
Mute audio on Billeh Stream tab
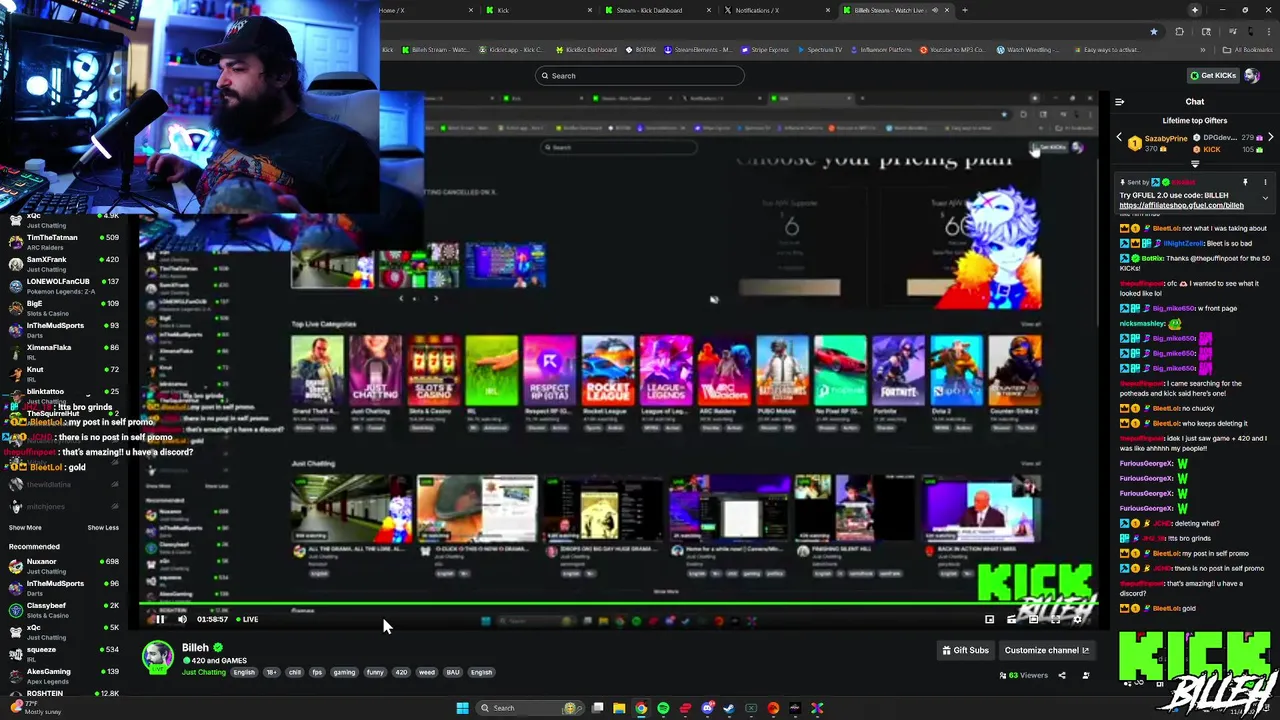[935, 10]
